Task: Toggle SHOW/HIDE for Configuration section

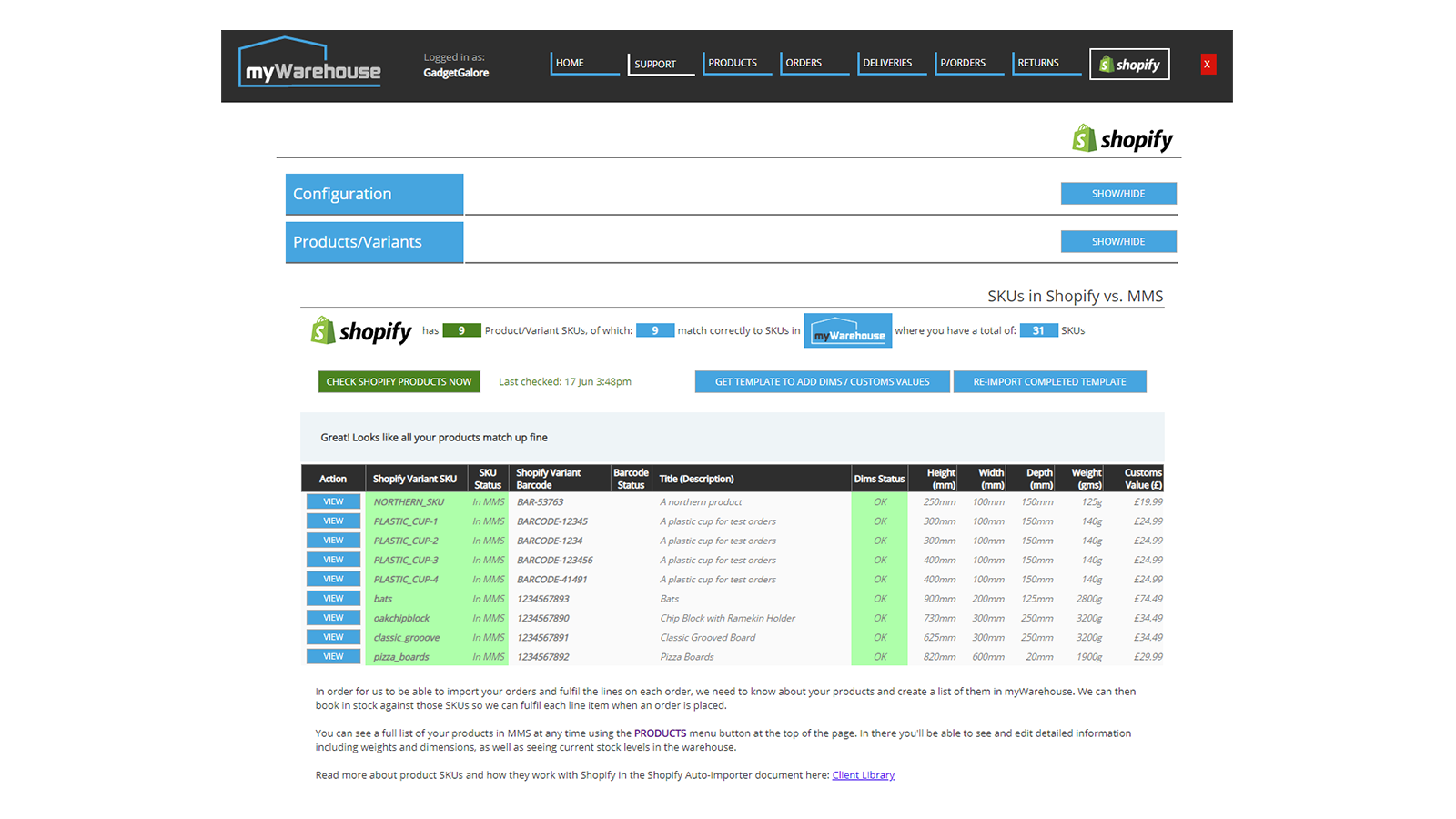Action: click(x=1118, y=194)
